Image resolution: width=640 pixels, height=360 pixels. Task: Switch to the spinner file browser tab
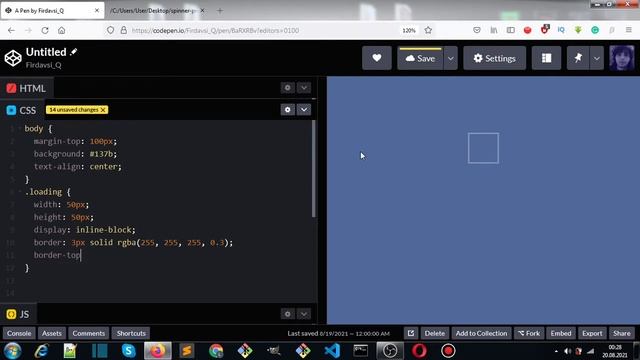[154, 11]
